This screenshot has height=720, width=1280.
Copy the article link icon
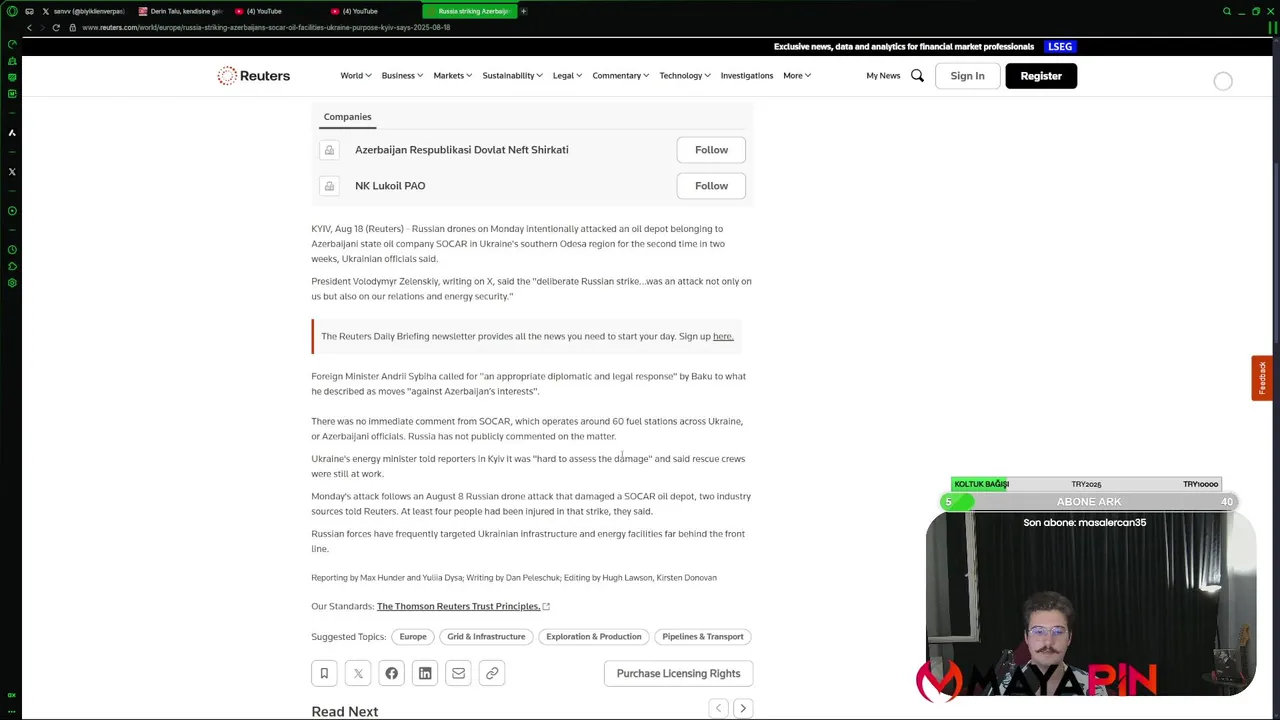tap(492, 673)
